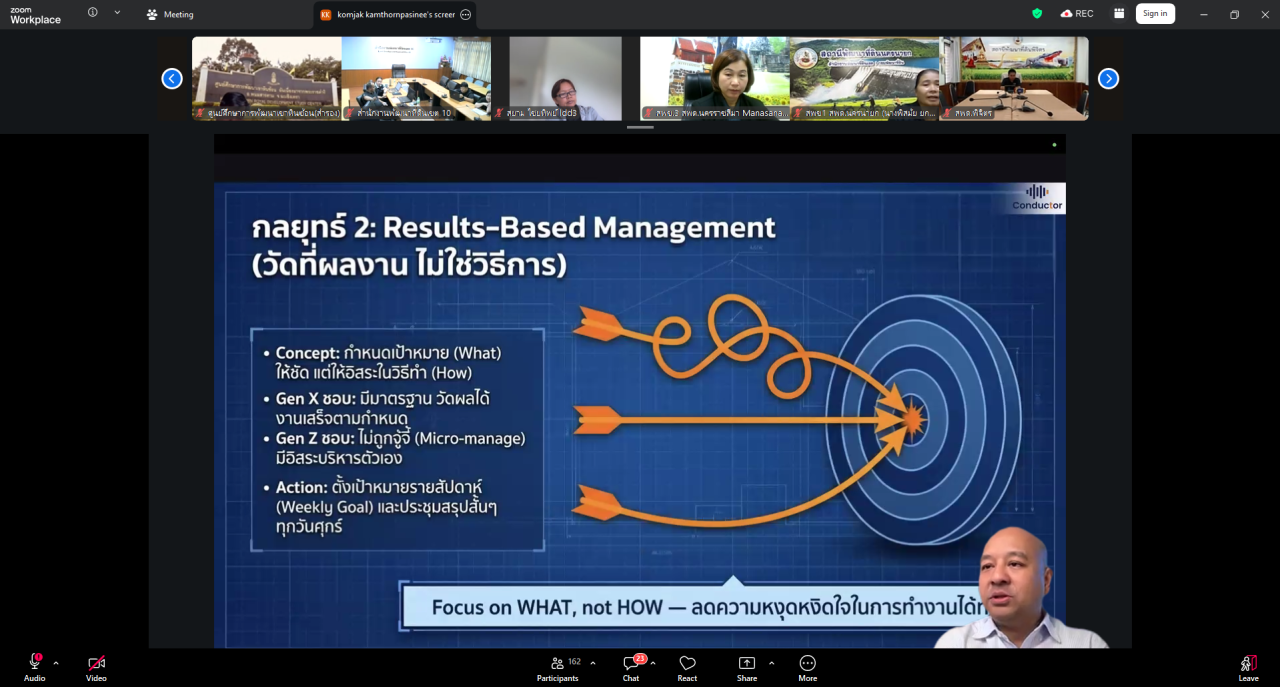This screenshot has width=1280, height=687.
Task: Open options for komjak kamthornpasinee's screen tab
Action: tap(465, 15)
